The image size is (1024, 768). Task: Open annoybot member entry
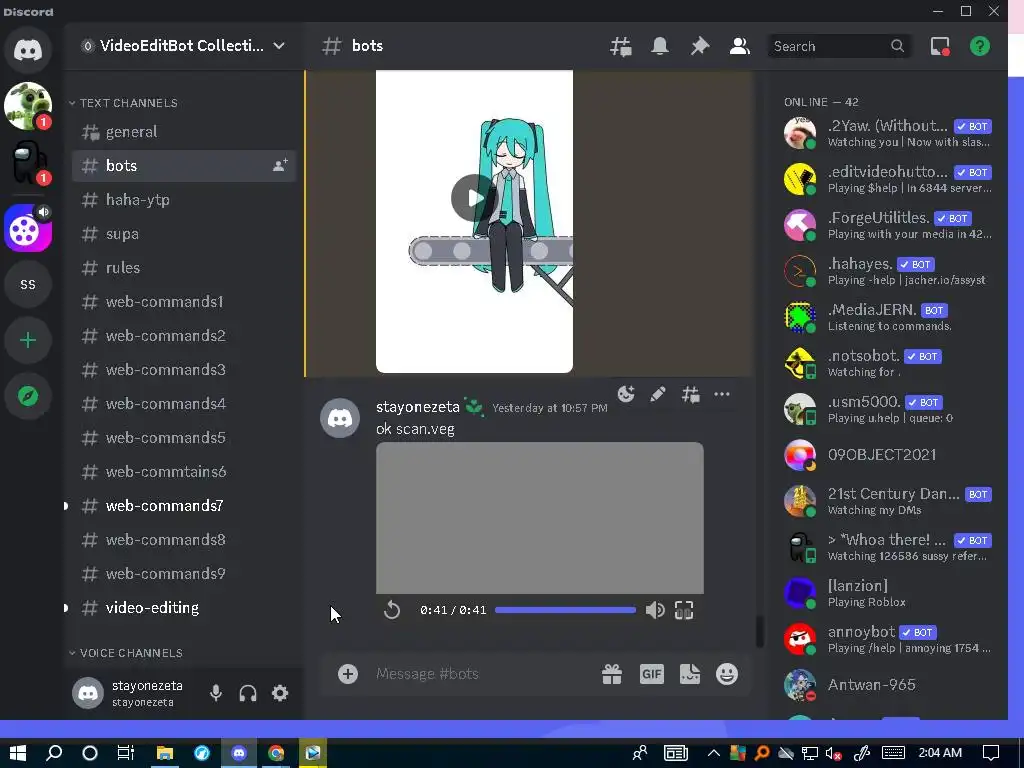(x=888, y=639)
